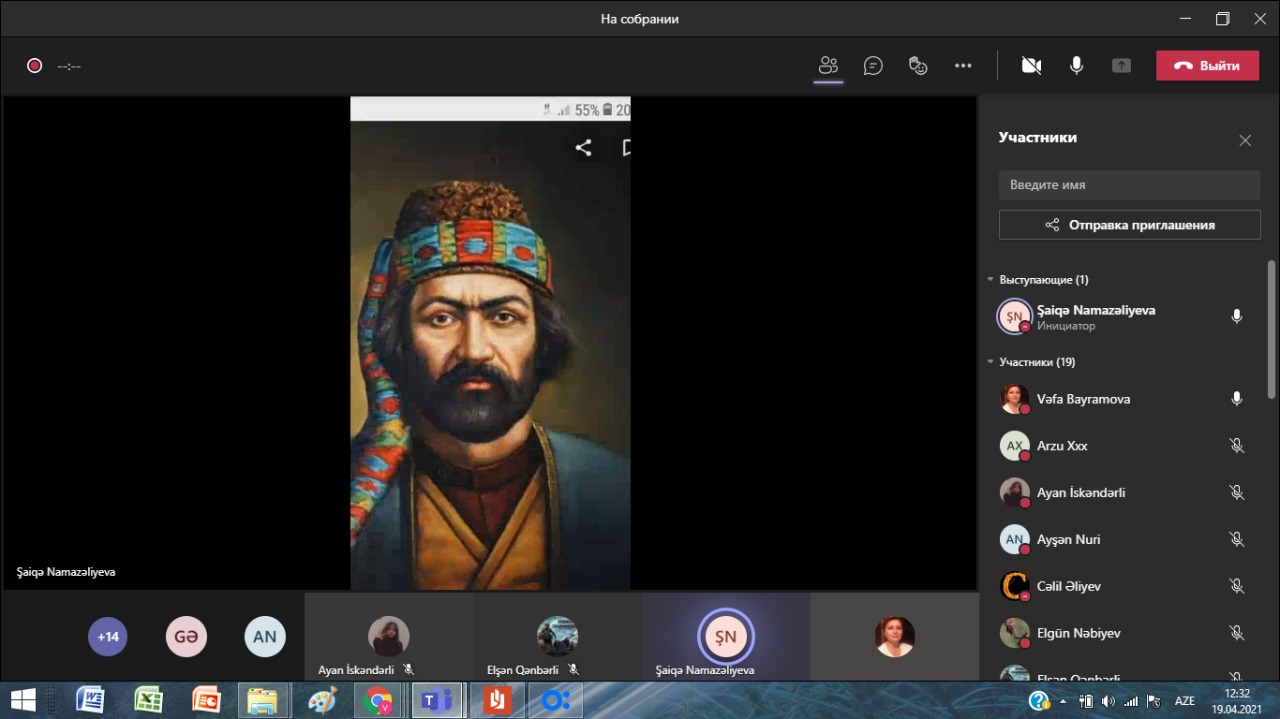Select participant Ayşən Nuri
The width and height of the screenshot is (1280, 719).
[x=1122, y=539]
